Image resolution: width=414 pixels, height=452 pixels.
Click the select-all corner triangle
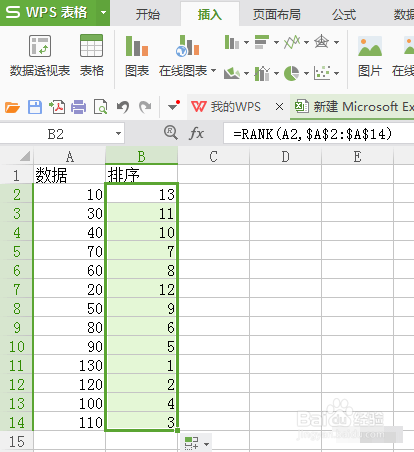click(x=25, y=156)
